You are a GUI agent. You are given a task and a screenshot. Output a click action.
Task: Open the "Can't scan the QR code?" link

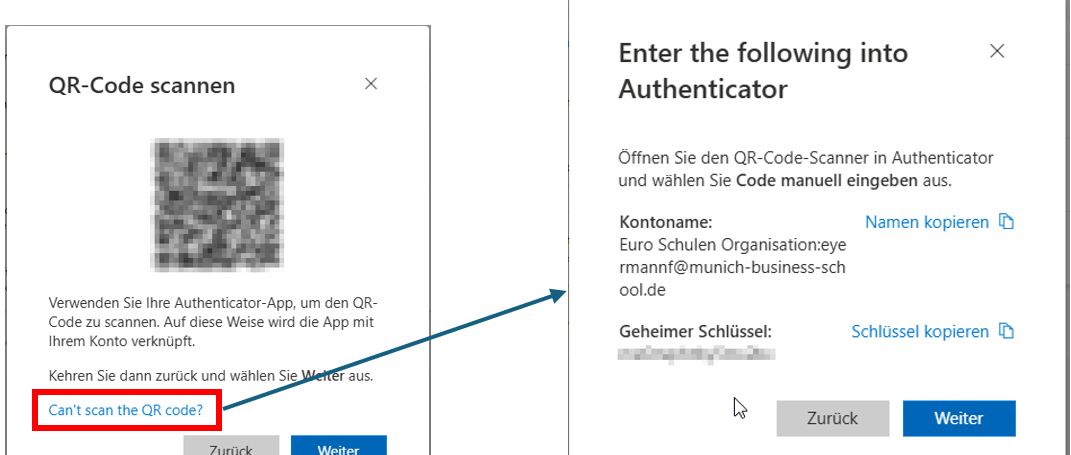[126, 410]
